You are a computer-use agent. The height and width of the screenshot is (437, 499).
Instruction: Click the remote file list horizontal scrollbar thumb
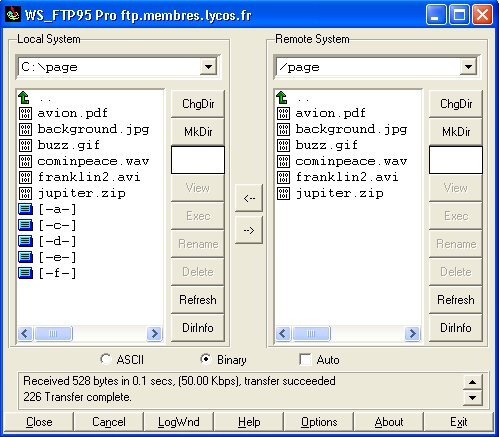pyautogui.click(x=311, y=333)
